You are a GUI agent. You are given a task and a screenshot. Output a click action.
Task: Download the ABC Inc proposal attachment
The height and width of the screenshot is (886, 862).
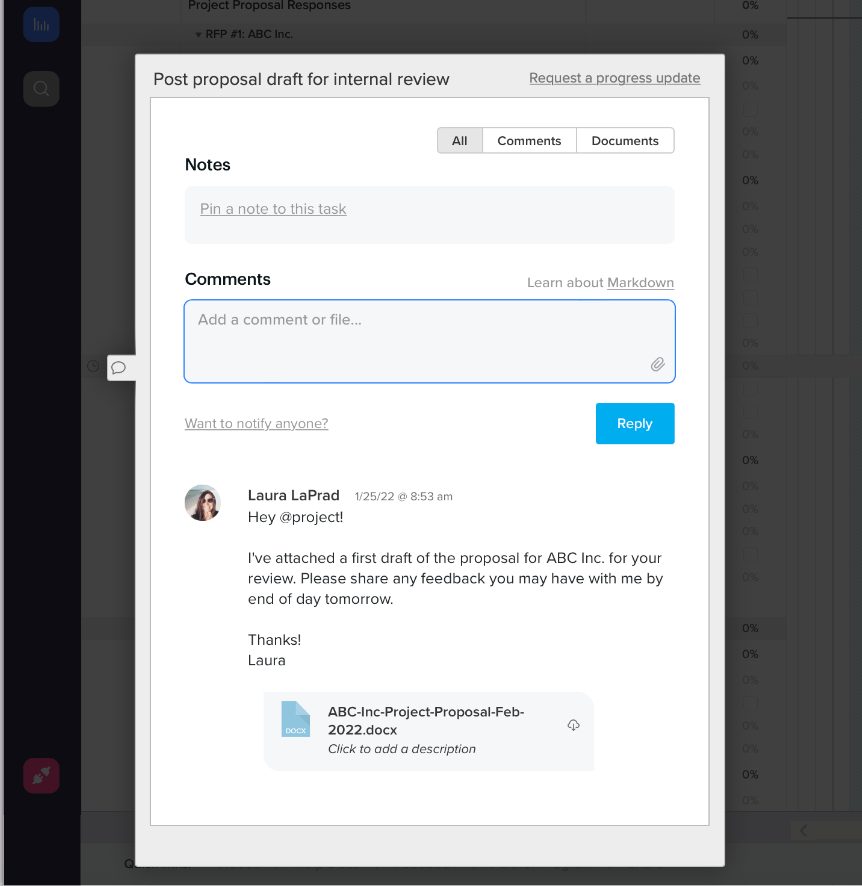click(x=573, y=724)
